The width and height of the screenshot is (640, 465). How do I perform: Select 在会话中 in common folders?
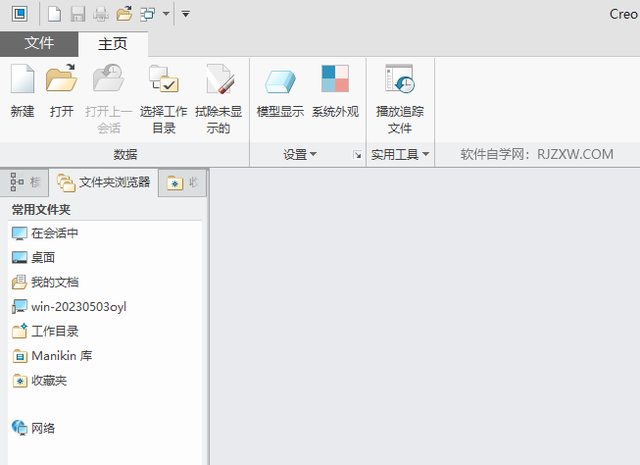[x=45, y=233]
